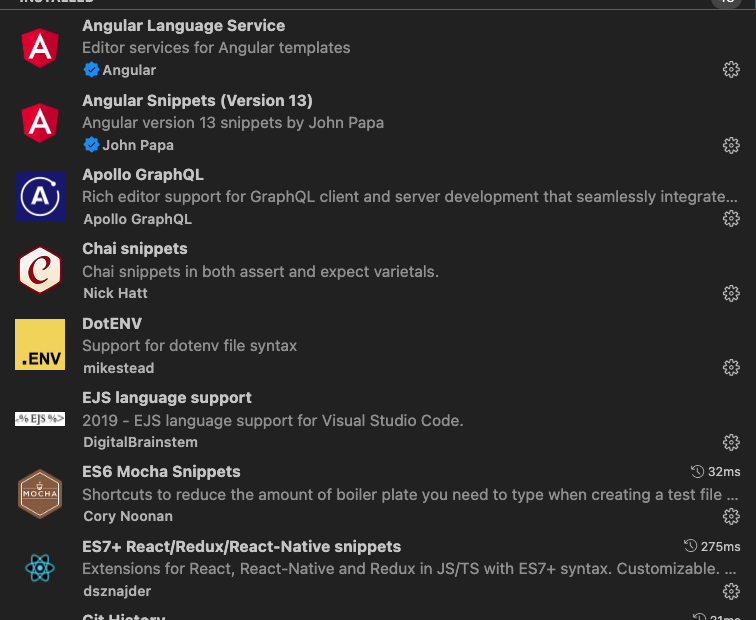Click description 'Angular version 13 snippets by John Papa'

(233, 122)
